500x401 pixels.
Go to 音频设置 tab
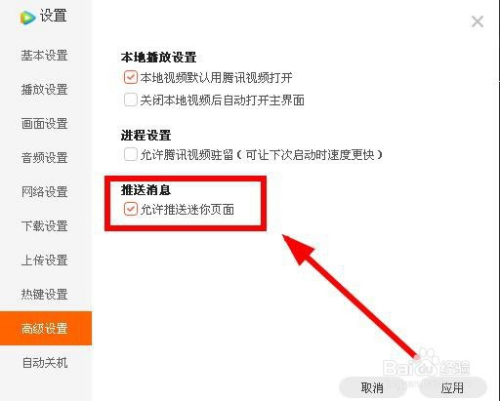pyautogui.click(x=45, y=158)
